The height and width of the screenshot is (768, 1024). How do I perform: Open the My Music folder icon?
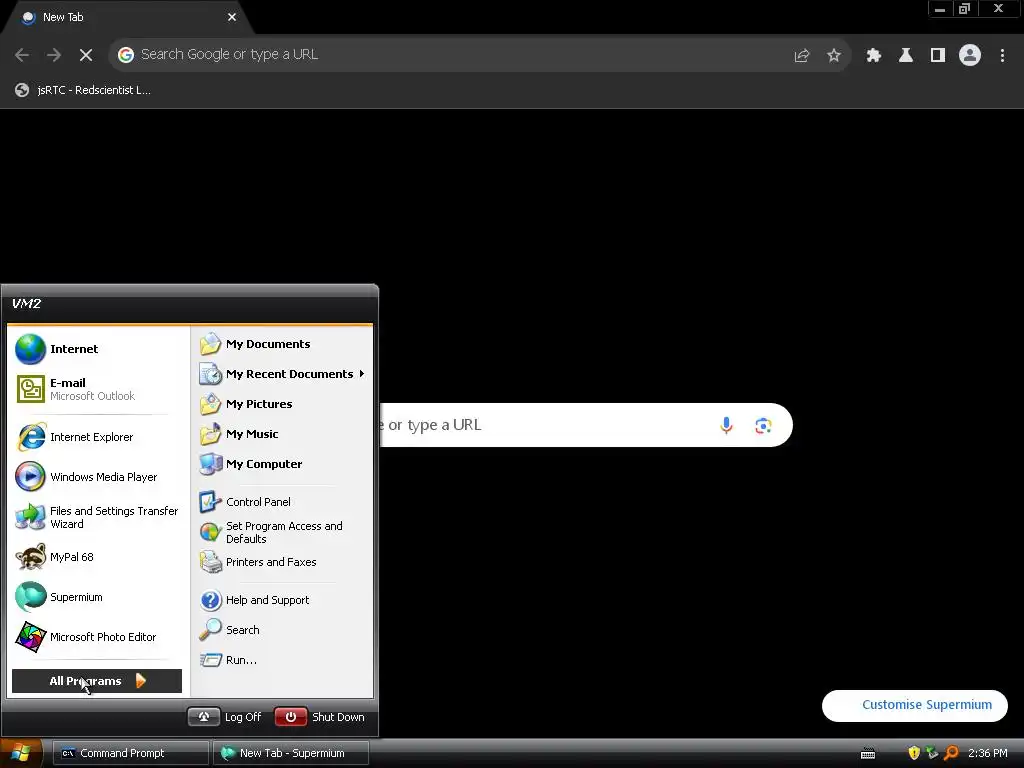[x=210, y=434]
